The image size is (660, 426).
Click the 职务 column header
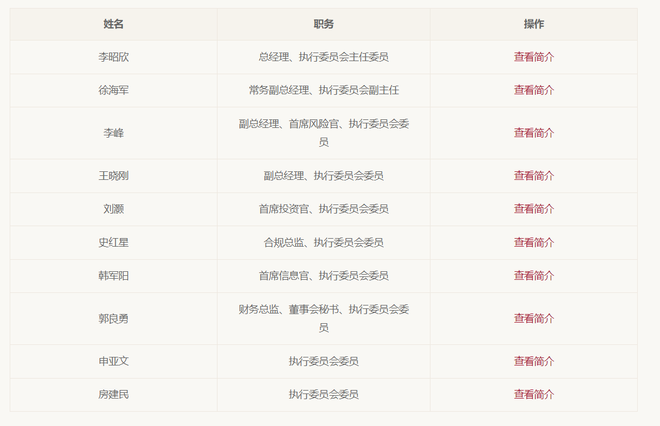click(323, 24)
